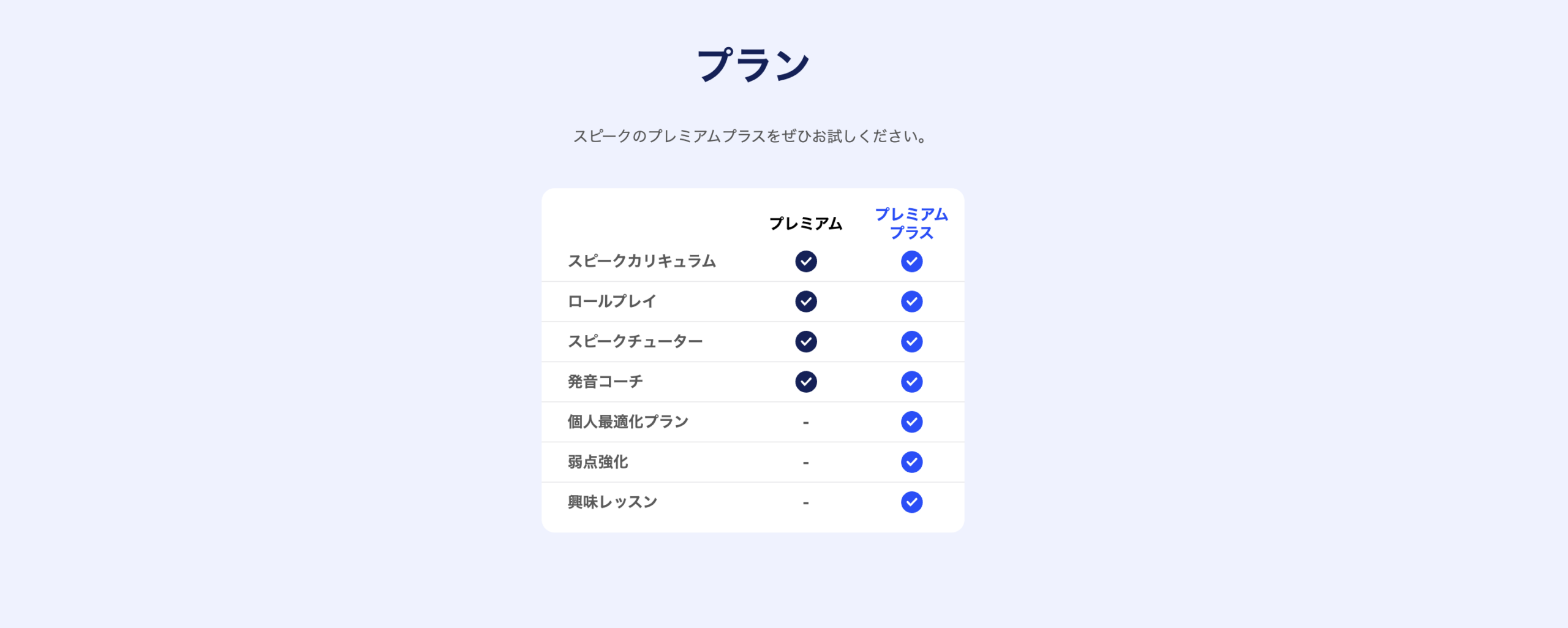Click the Premium dash for 個人最適化プラン
The image size is (1568, 628).
click(x=805, y=423)
